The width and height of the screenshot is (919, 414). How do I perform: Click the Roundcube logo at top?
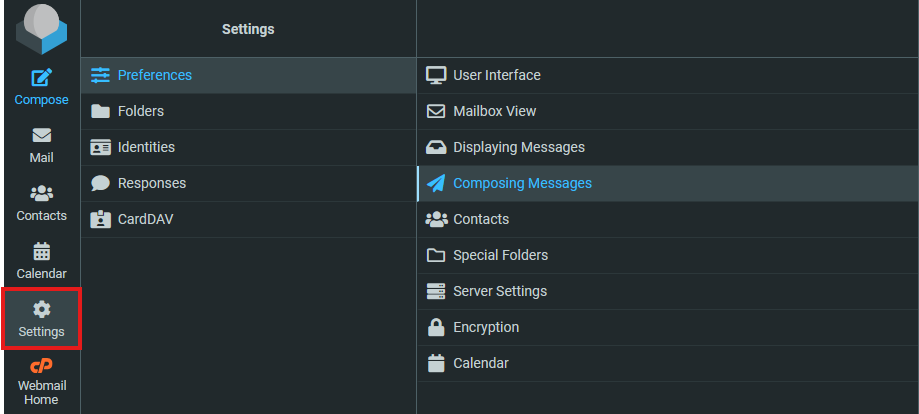tap(41, 28)
